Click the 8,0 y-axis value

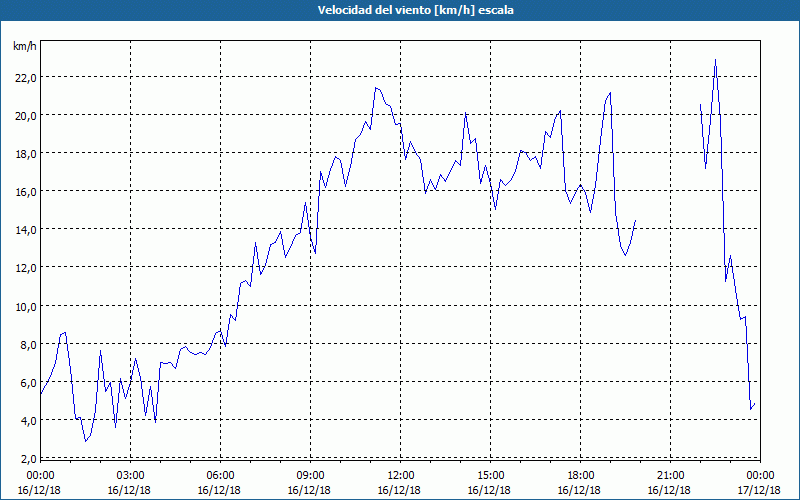(x=29, y=344)
